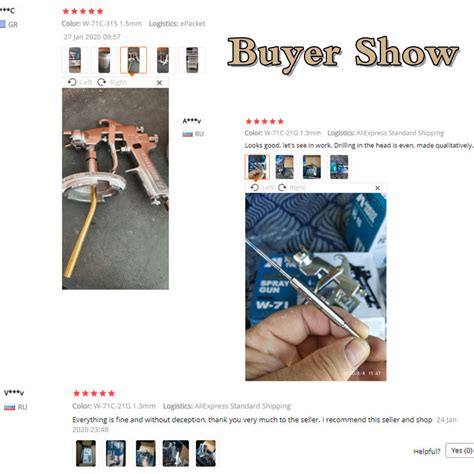Open last thumbnail in V***v review
This screenshot has height=474, width=474.
(206, 453)
